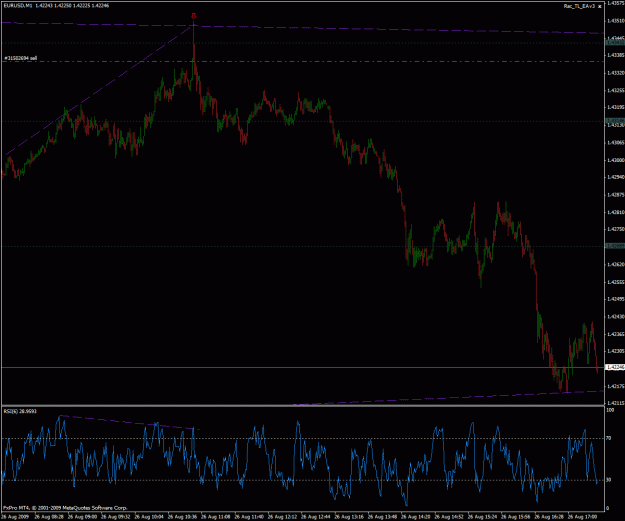
Task: Click the RSI(6) indicator label
Action: 20,411
